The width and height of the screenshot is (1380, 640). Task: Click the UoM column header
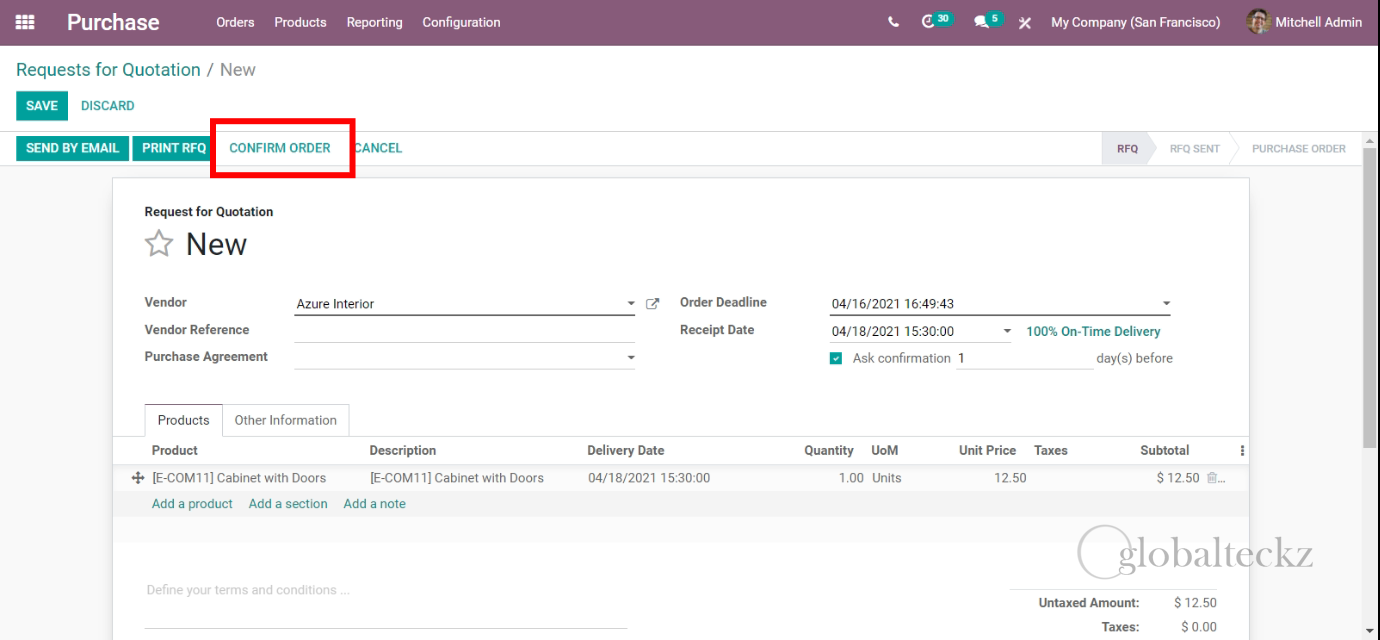[885, 451]
